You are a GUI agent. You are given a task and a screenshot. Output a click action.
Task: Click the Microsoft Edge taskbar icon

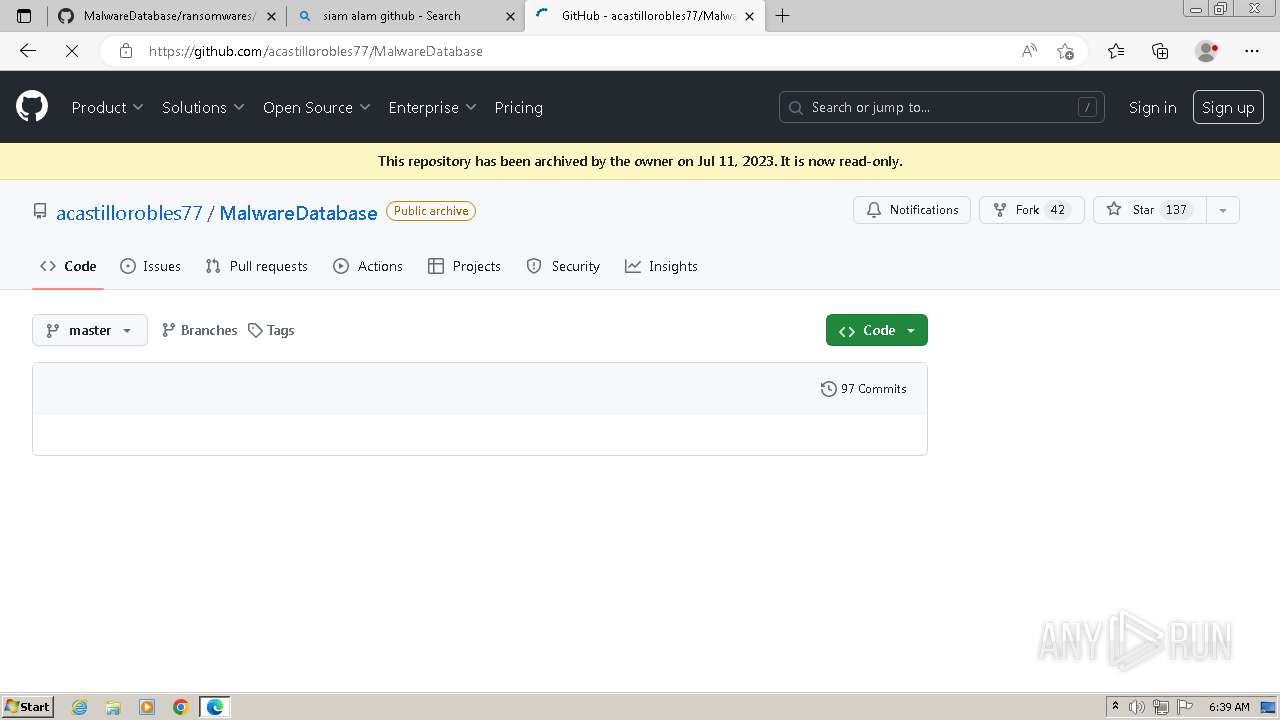(x=215, y=707)
